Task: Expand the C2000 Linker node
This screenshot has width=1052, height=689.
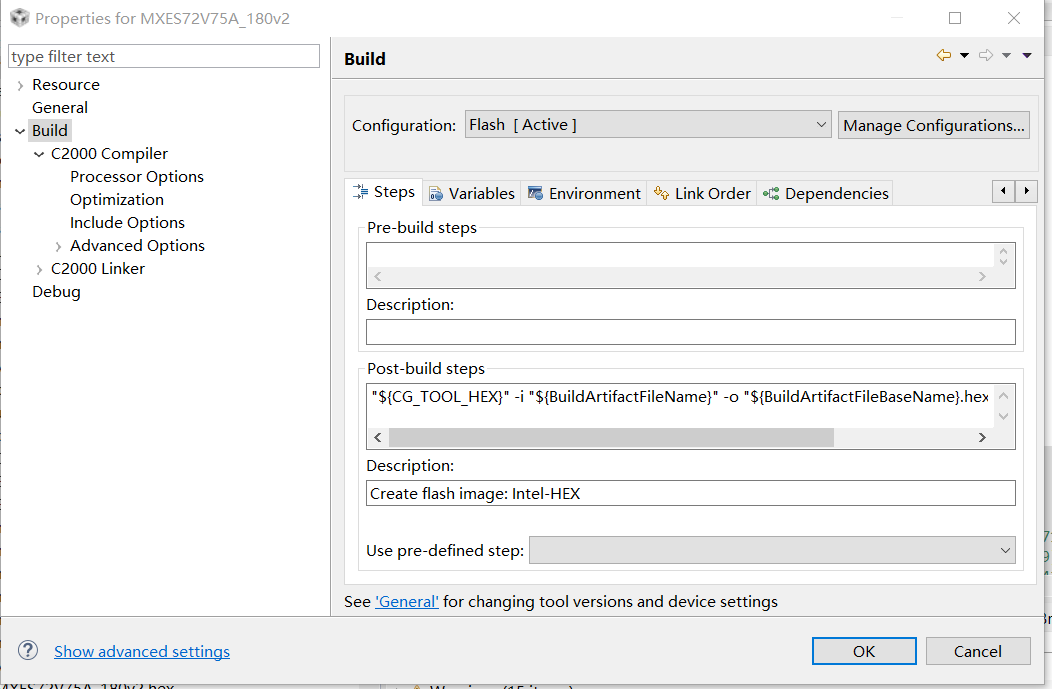Action: tap(39, 269)
